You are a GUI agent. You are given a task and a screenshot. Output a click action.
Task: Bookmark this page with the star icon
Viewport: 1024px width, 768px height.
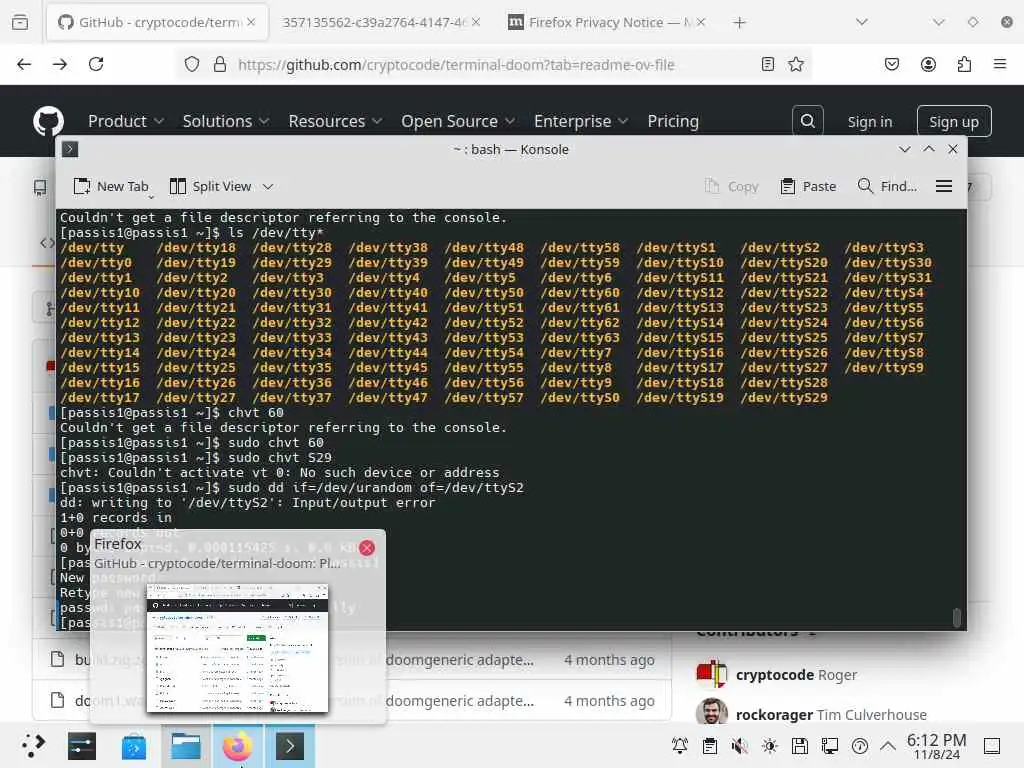795,64
